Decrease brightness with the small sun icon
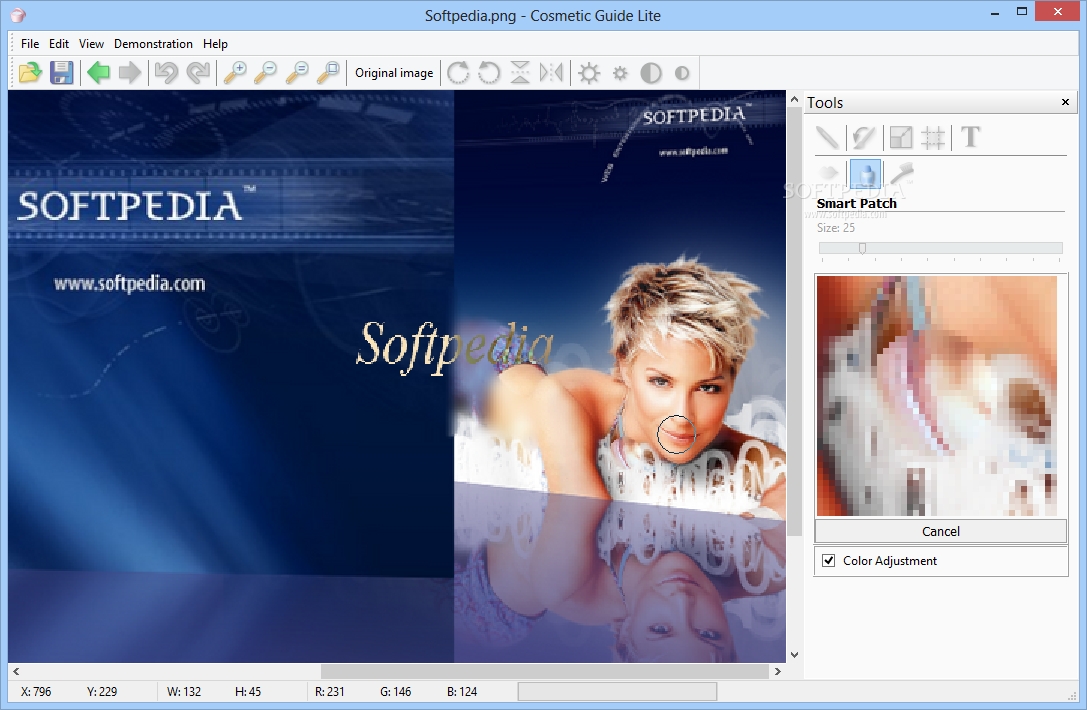 [x=620, y=73]
